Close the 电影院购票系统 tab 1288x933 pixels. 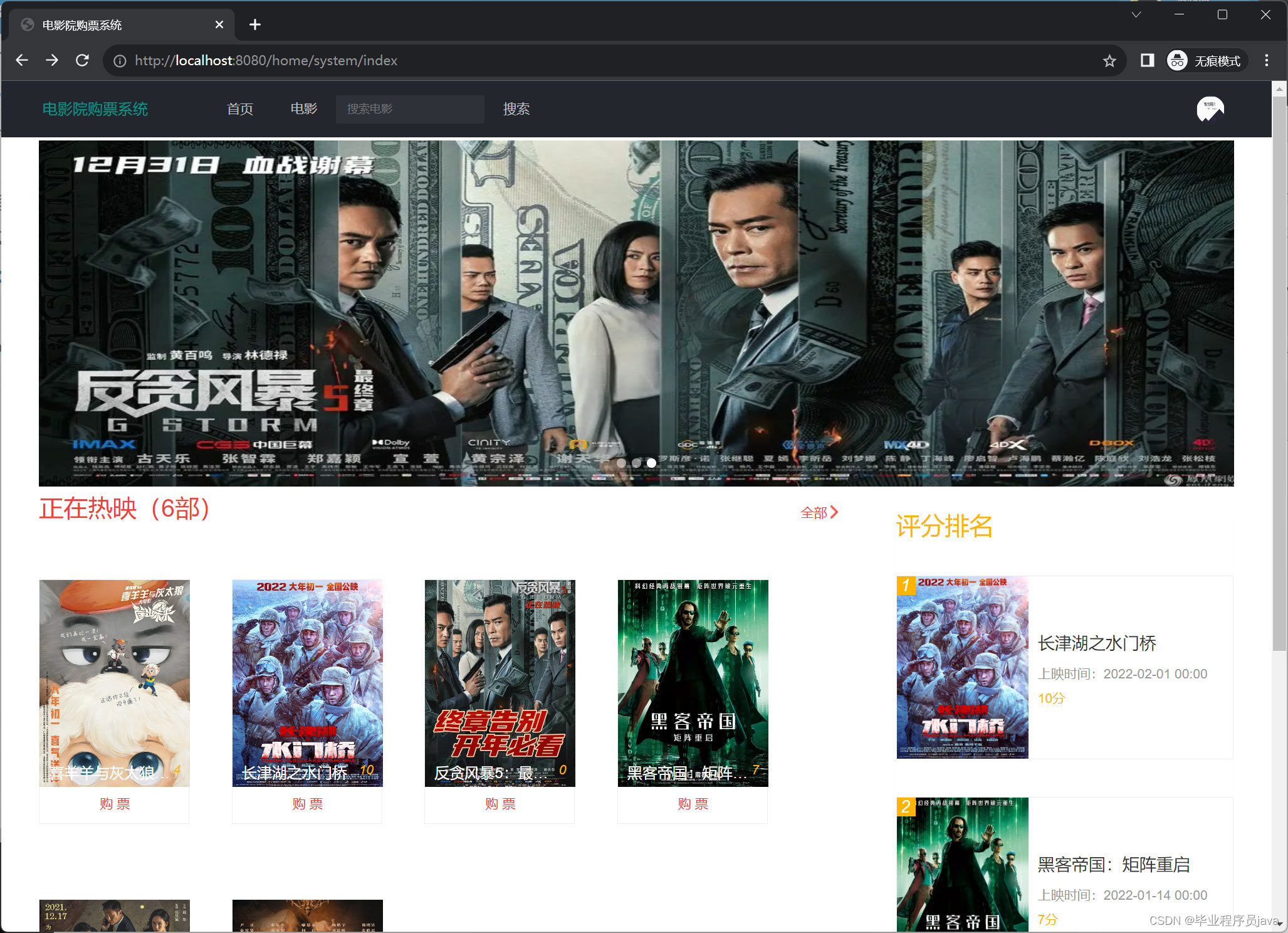tap(219, 24)
